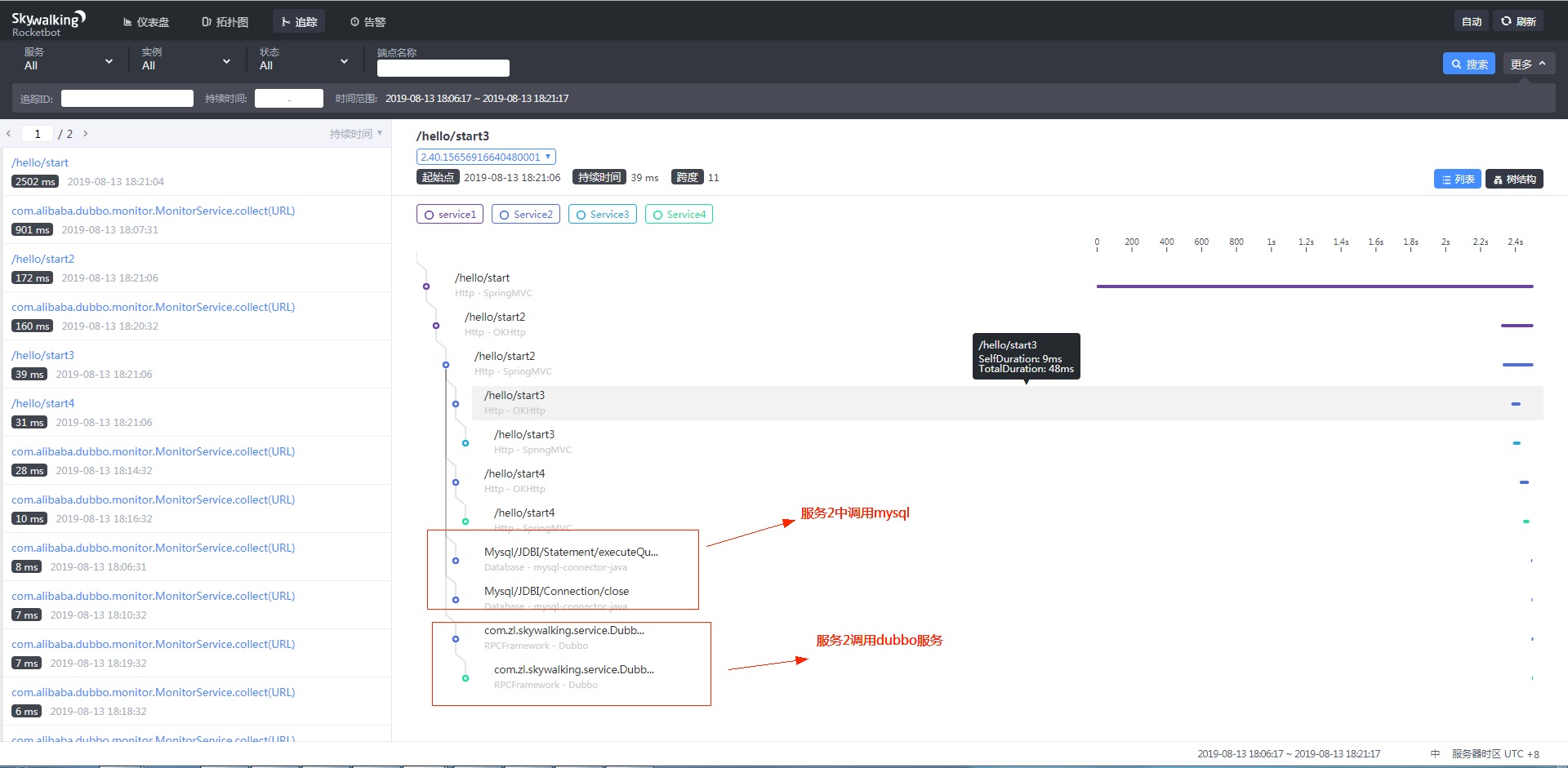
Task: Toggle the Service4 legend filter
Action: click(x=679, y=215)
